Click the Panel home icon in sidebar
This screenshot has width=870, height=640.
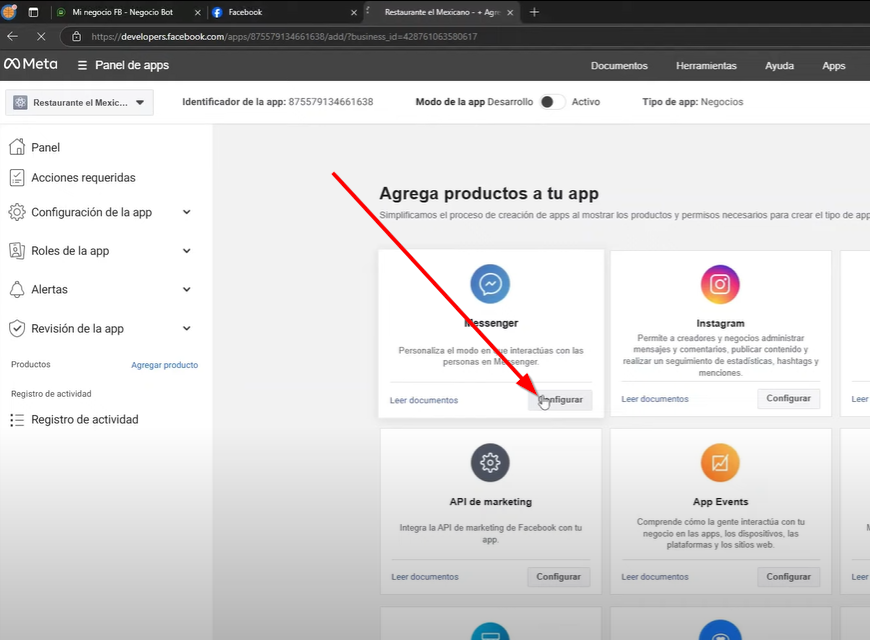tap(17, 147)
